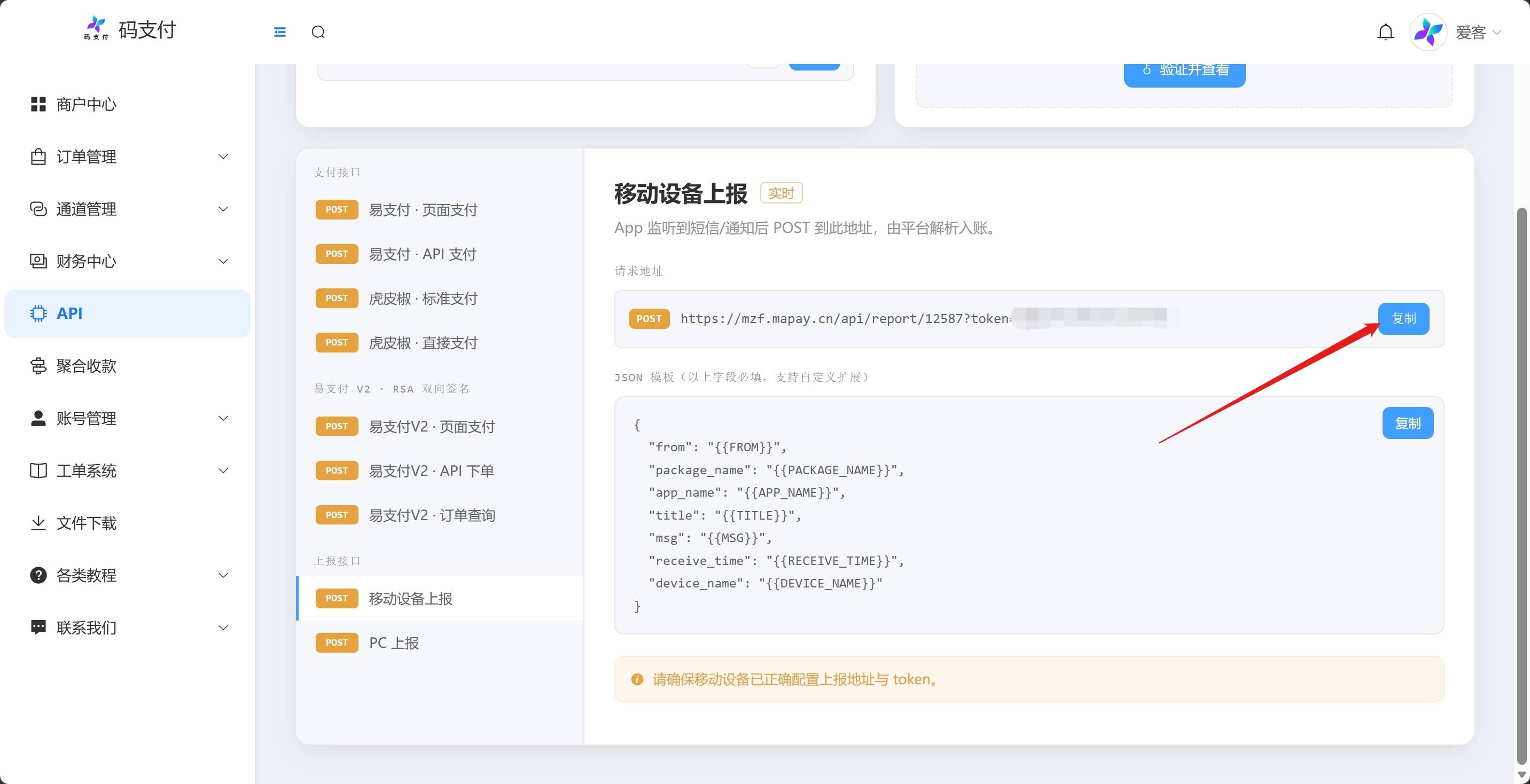1530x784 pixels.
Task: Click the warning info icon
Action: pyautogui.click(x=637, y=679)
